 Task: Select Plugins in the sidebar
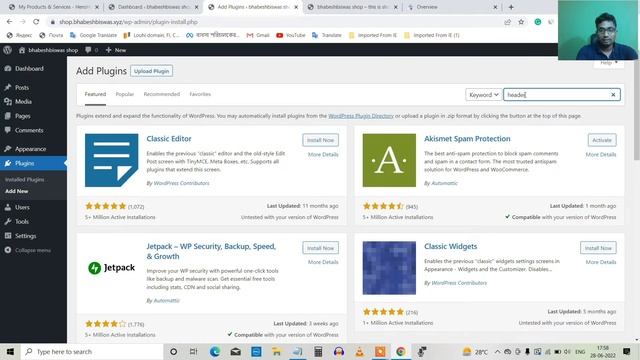[33, 163]
